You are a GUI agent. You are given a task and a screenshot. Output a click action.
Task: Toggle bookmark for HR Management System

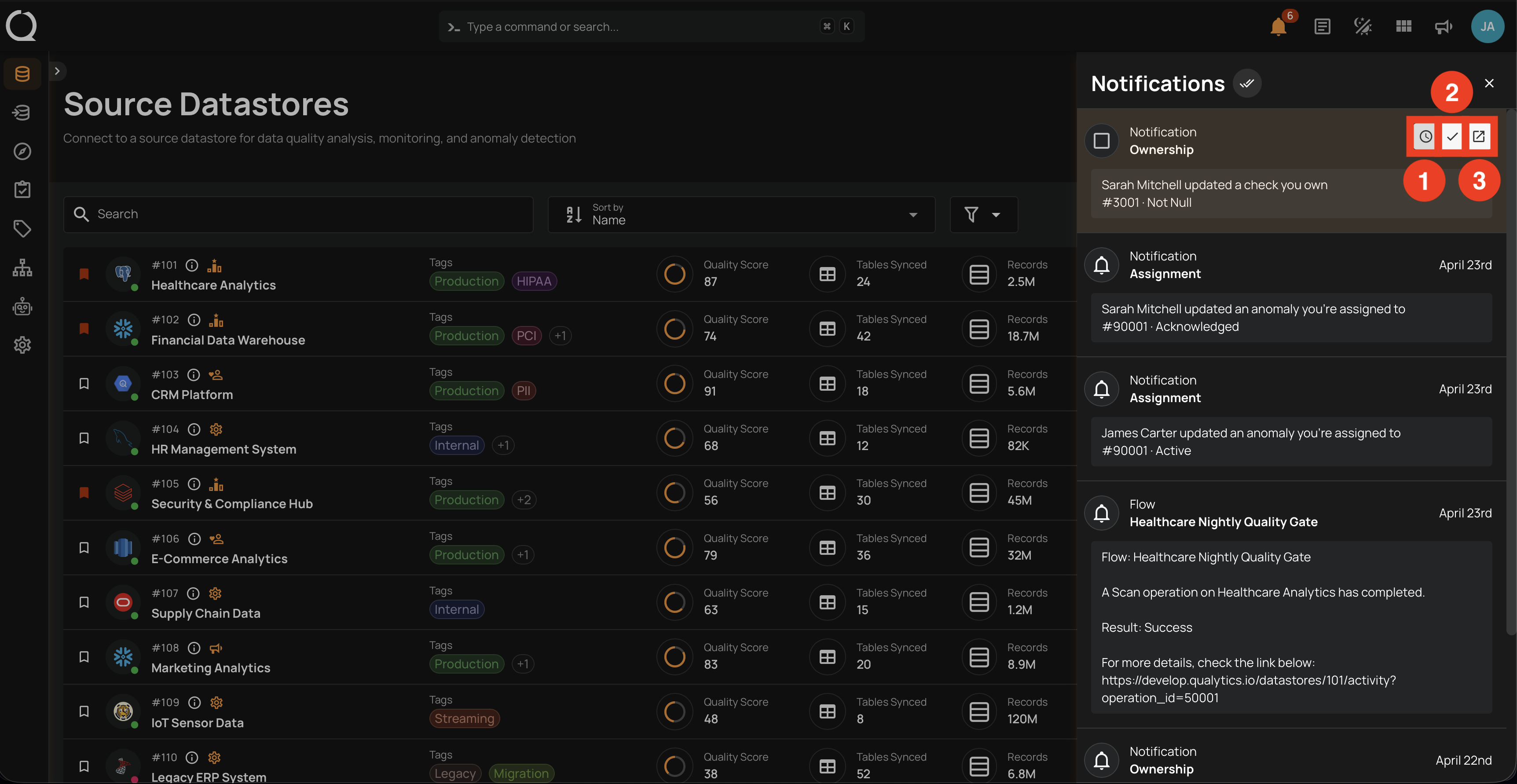point(84,438)
